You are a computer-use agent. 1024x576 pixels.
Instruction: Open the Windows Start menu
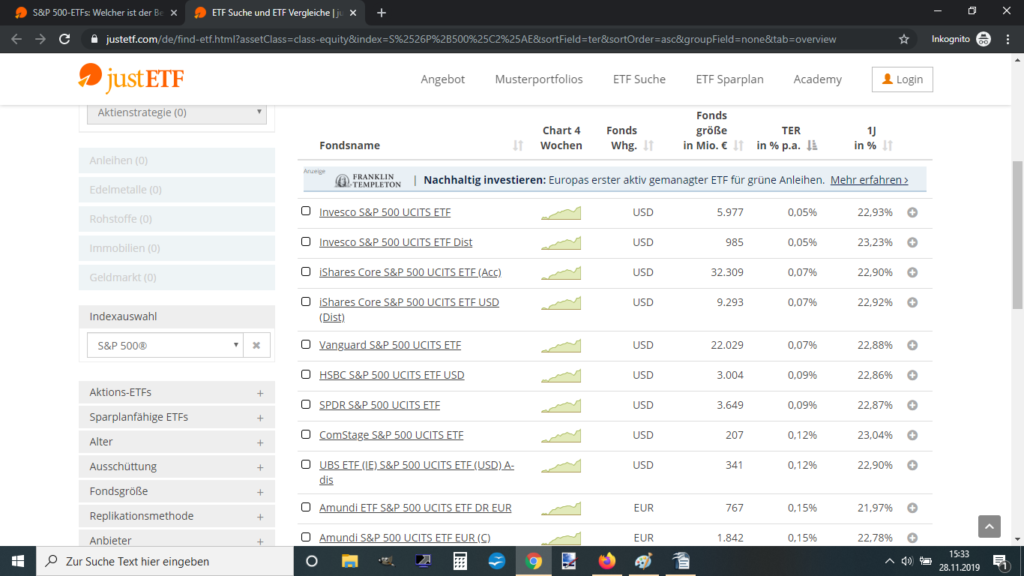tap(18, 561)
